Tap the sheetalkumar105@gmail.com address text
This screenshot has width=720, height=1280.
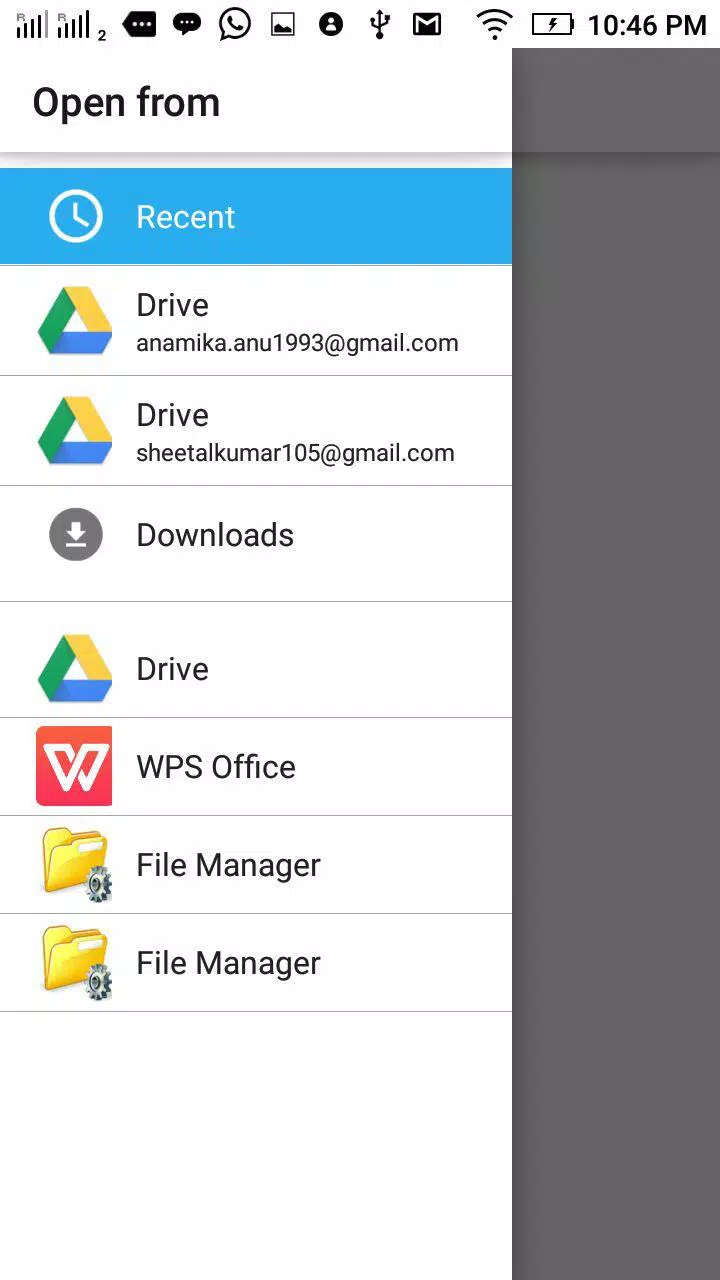(x=295, y=453)
